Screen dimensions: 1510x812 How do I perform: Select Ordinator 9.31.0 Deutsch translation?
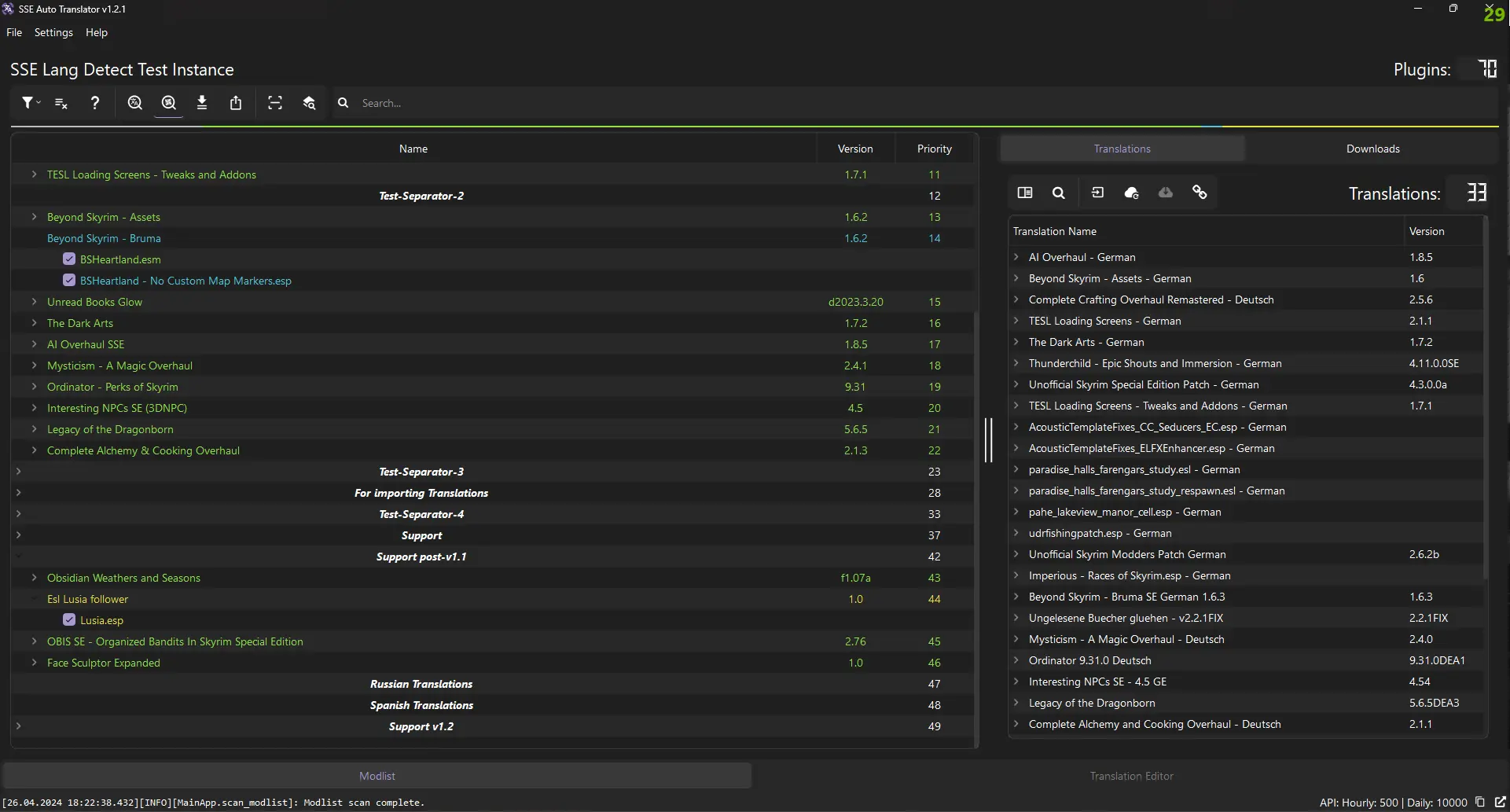click(x=1246, y=660)
